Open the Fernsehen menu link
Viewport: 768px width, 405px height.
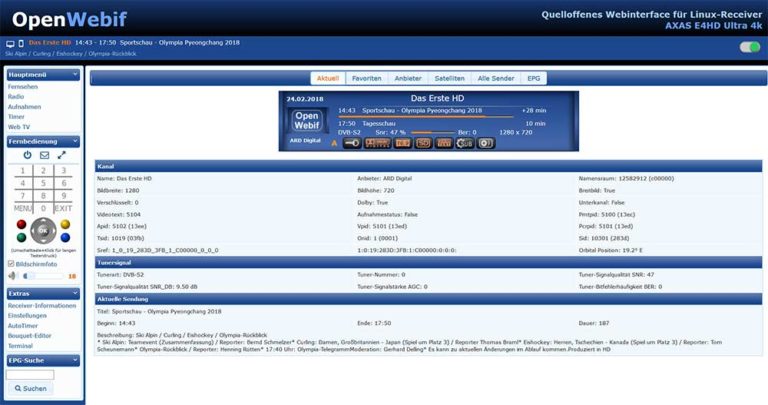click(23, 87)
